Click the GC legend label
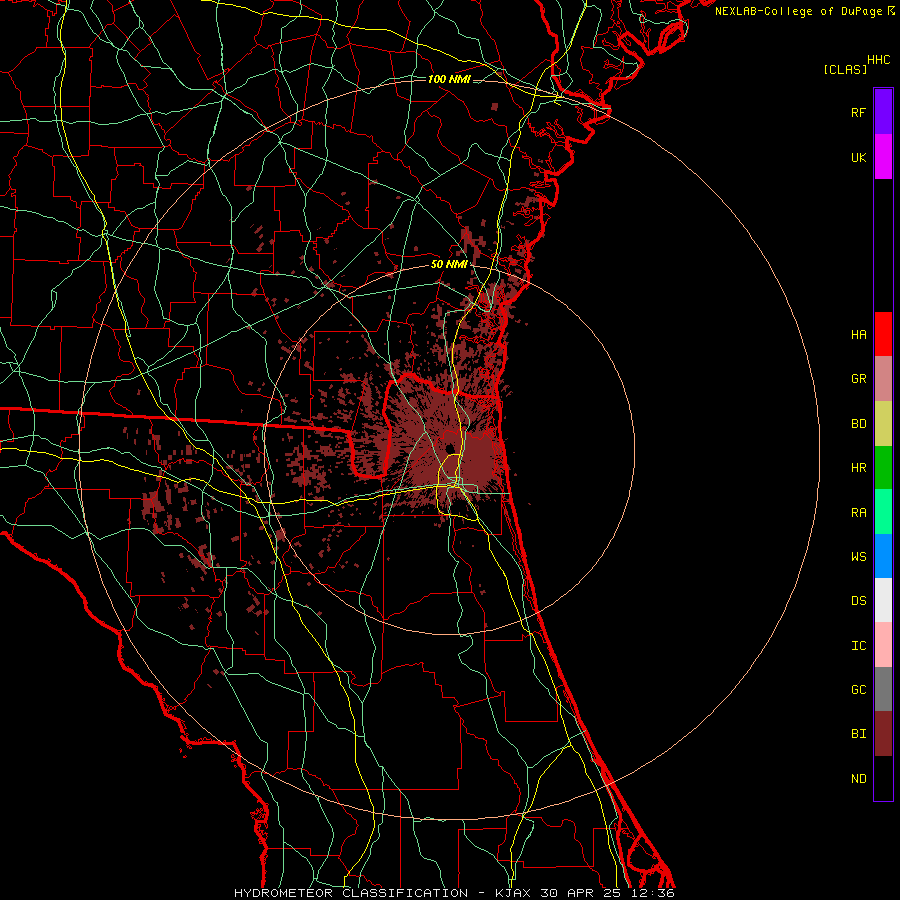Viewport: 900px width, 900px height. tap(859, 689)
